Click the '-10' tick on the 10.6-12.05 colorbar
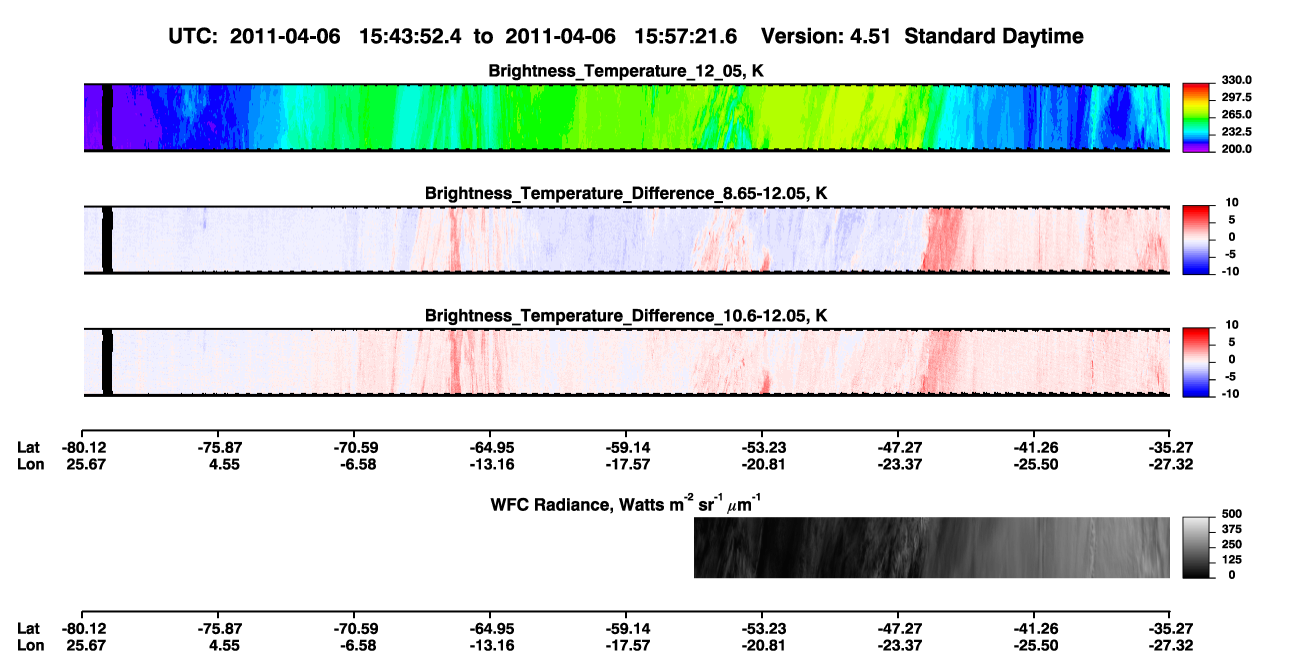 1232,394
